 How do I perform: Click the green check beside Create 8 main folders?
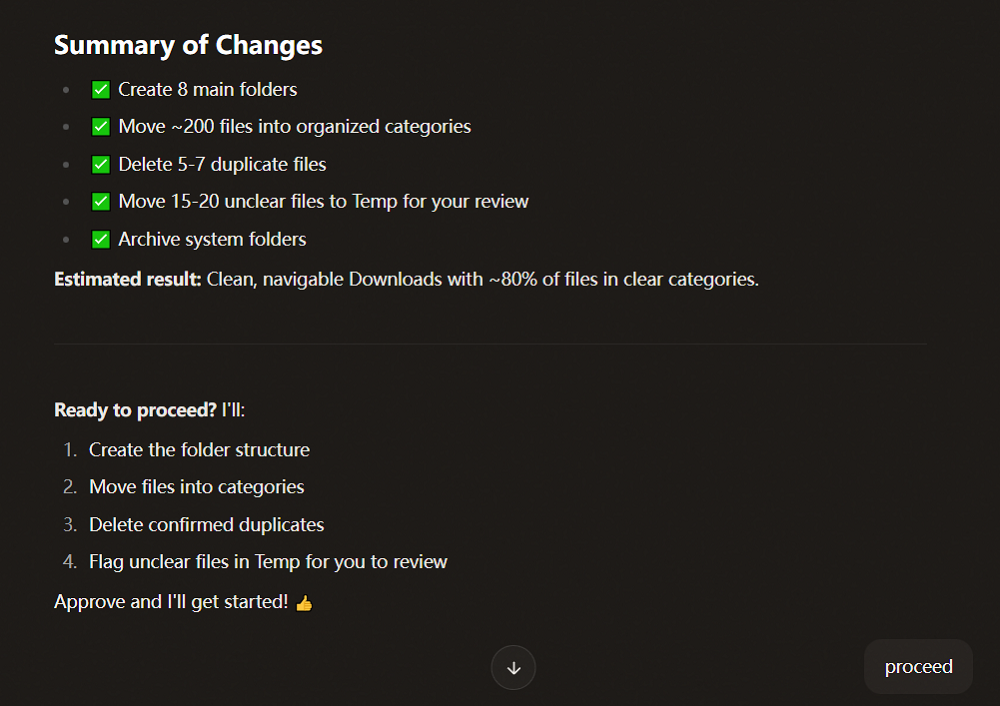101,90
